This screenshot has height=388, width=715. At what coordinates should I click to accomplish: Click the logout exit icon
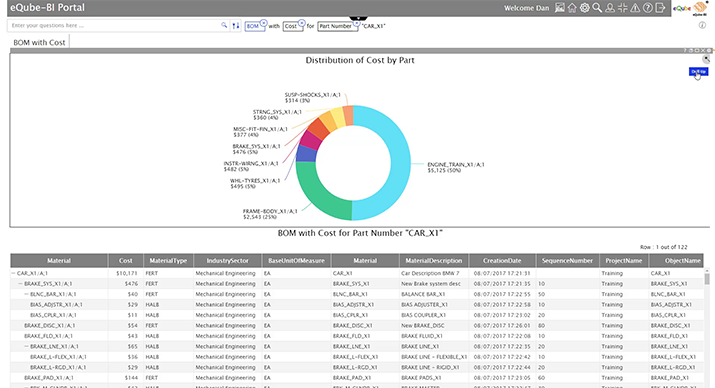660,8
